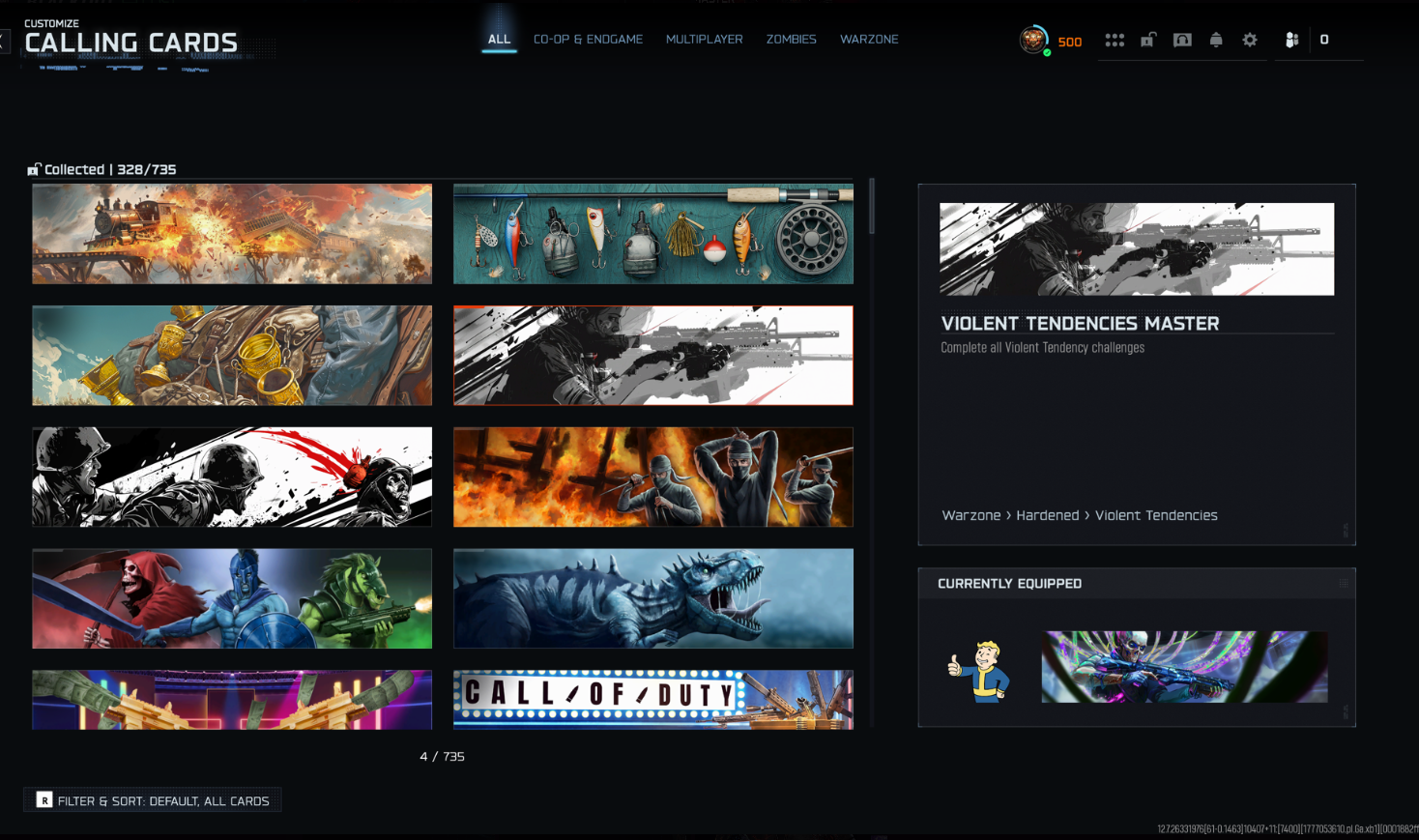Click the party count 0

(1324, 40)
